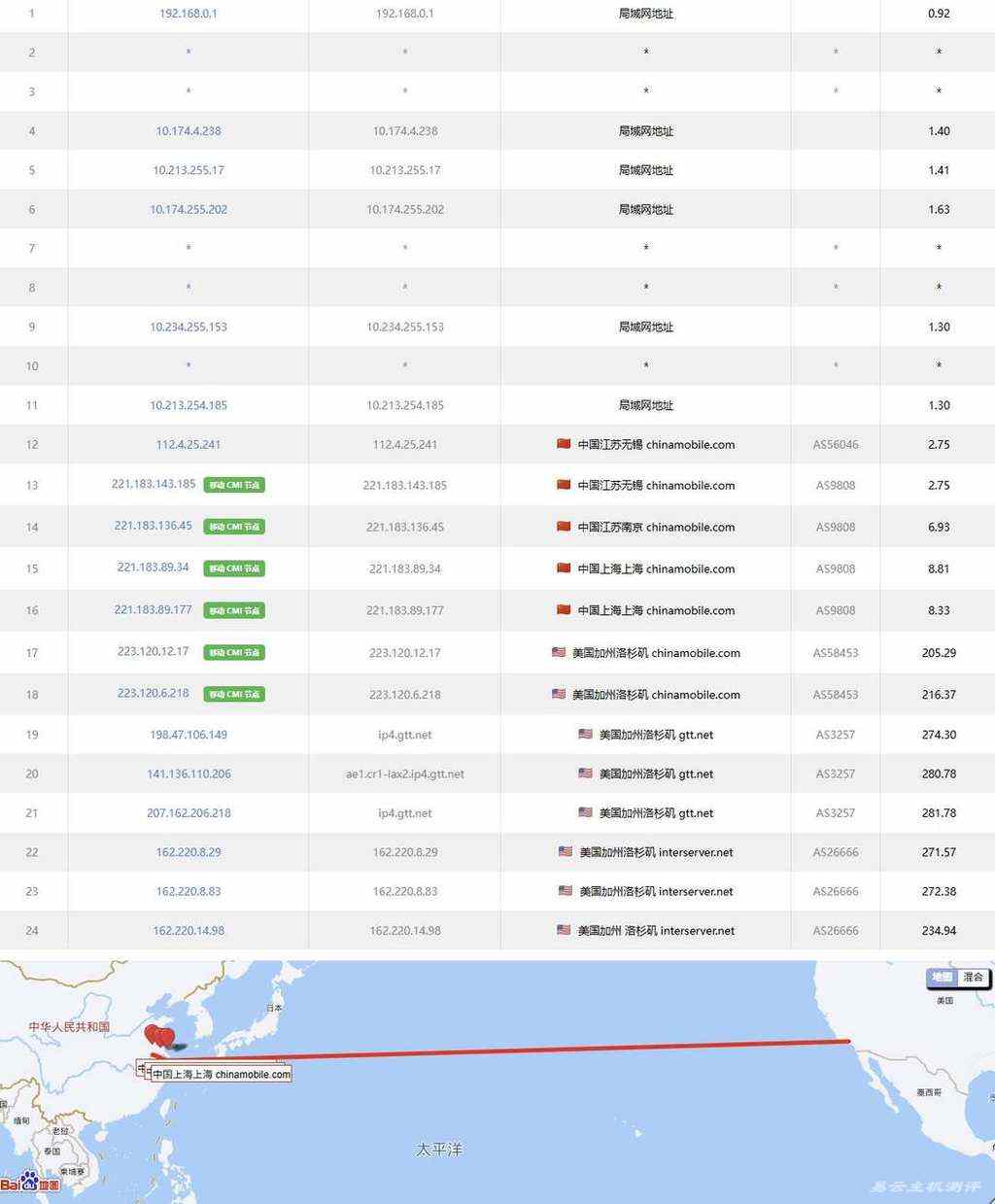Click AS3257 in hop 20 row
This screenshot has width=995, height=1204.
tap(836, 774)
